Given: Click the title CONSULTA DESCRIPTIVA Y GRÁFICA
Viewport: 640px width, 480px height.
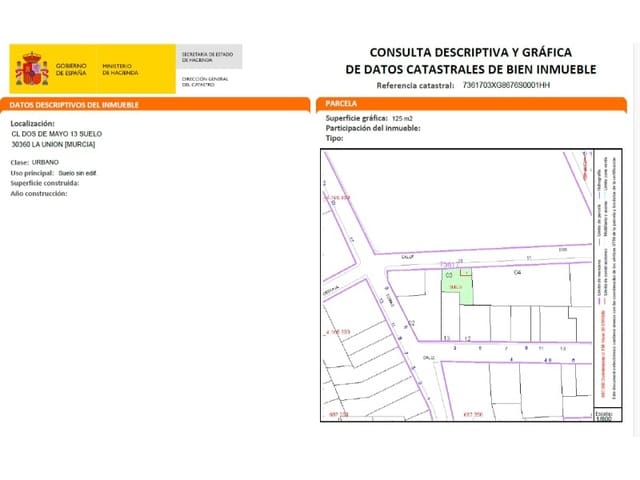Looking at the screenshot, I should (471, 52).
